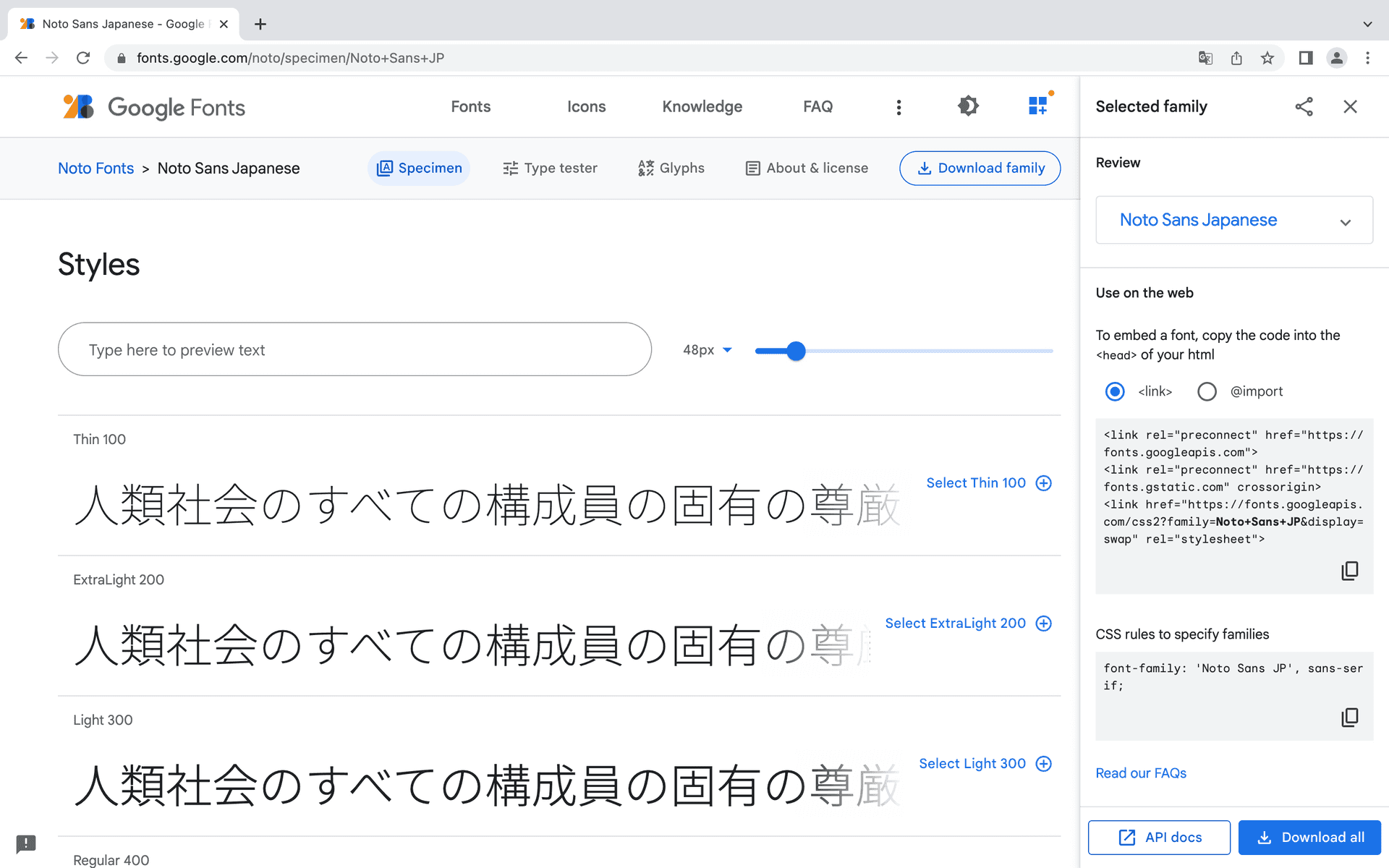1389x868 pixels.
Task: Open selected families grid icon
Action: coord(1039,106)
